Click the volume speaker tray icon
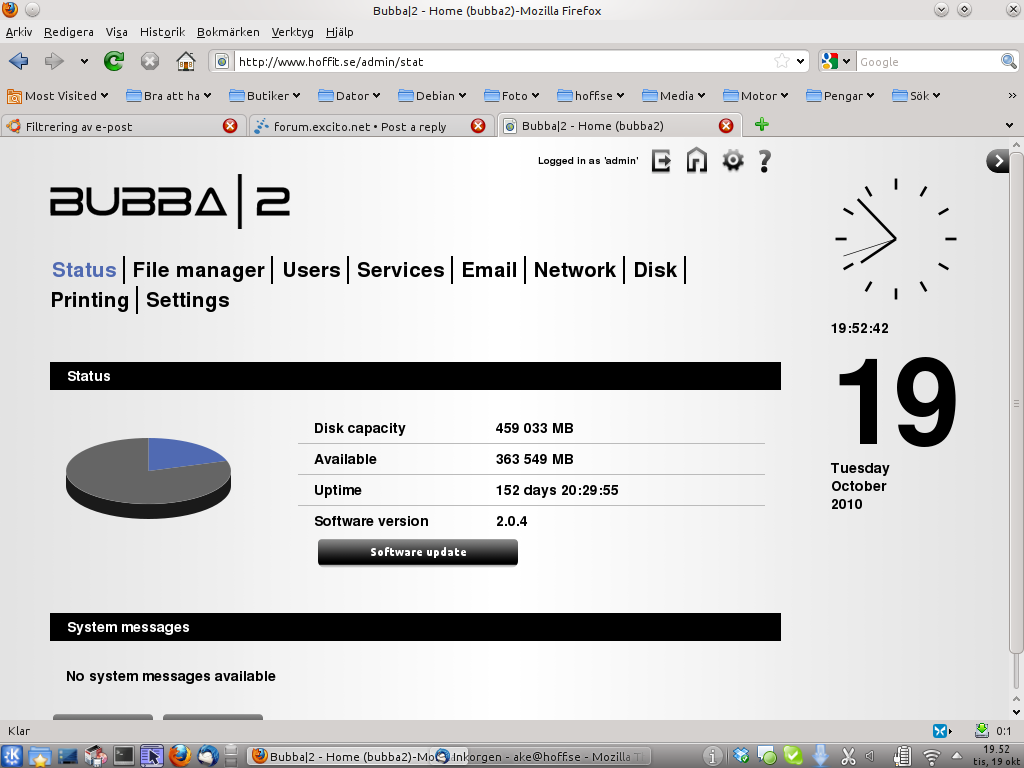This screenshot has height=768, width=1024. click(870, 756)
